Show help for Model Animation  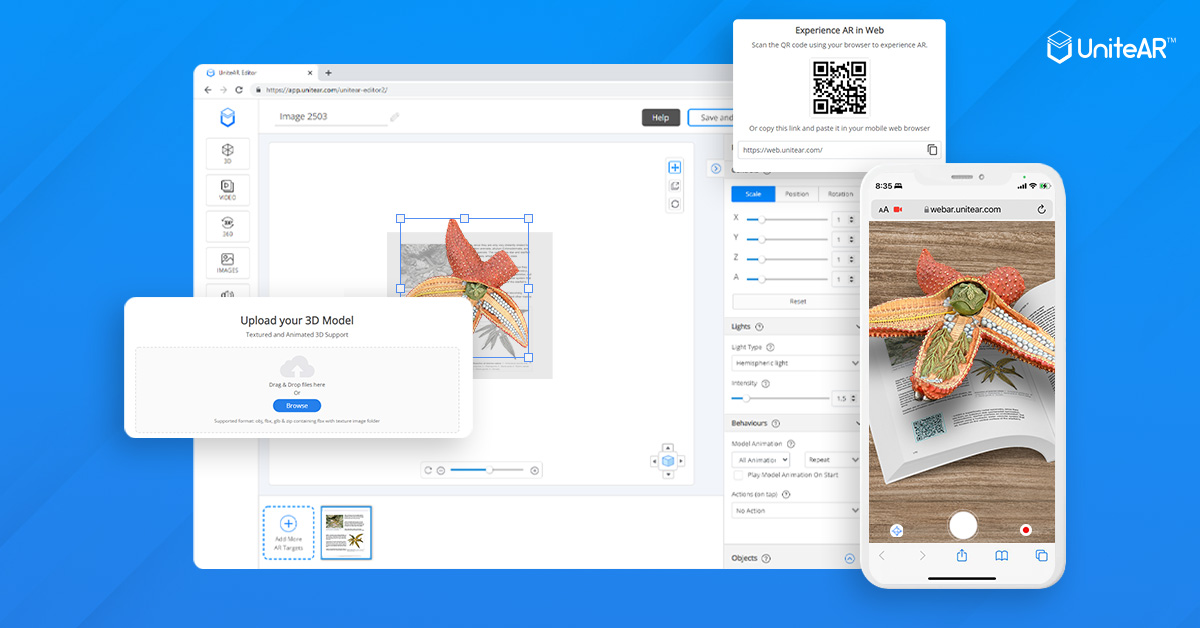coord(791,444)
